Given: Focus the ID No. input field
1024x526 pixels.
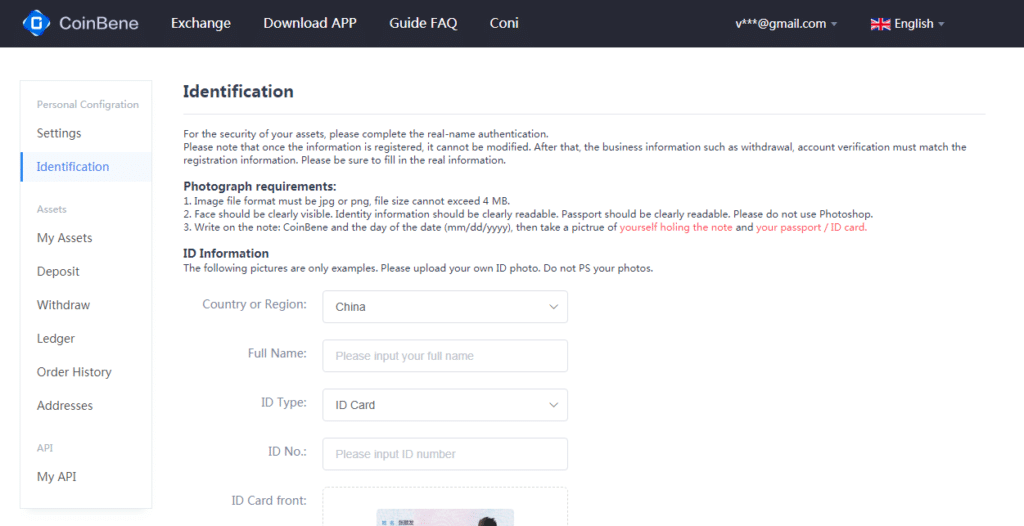Looking at the screenshot, I should (x=445, y=454).
